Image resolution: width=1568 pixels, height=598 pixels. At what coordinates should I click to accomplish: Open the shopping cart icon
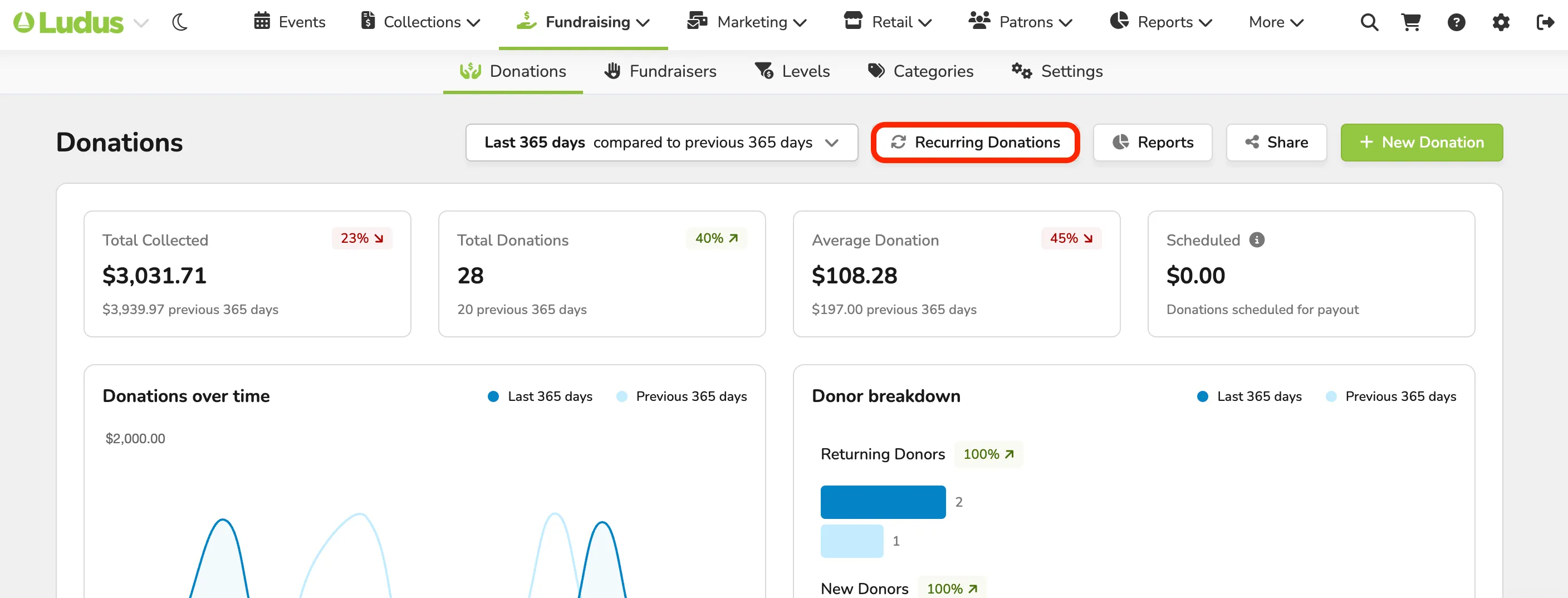[1411, 22]
